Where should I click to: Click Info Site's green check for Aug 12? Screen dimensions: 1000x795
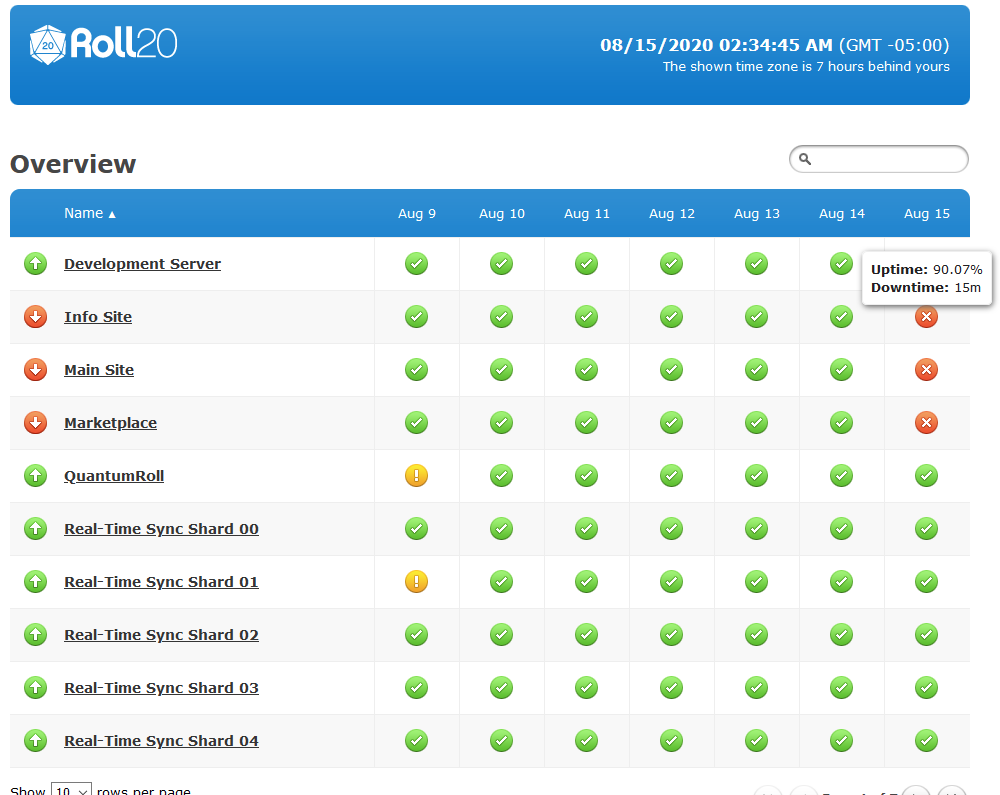[672, 316]
